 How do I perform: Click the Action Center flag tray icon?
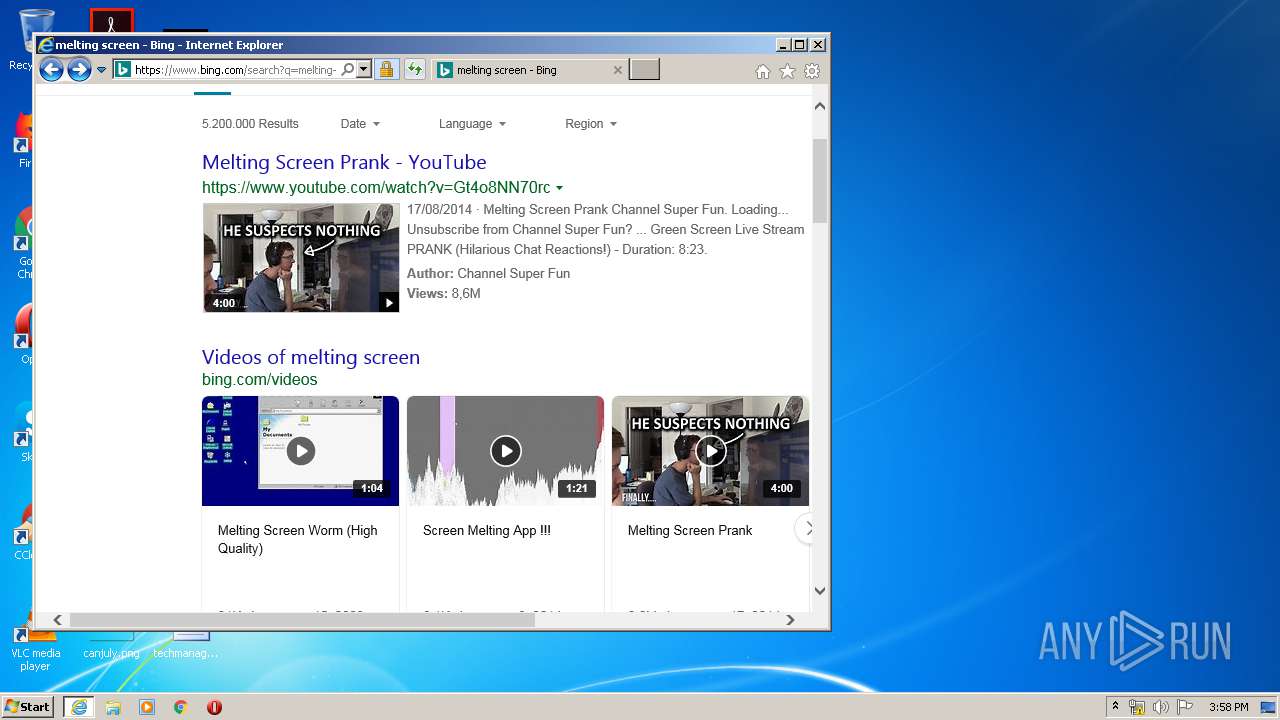tap(1185, 707)
